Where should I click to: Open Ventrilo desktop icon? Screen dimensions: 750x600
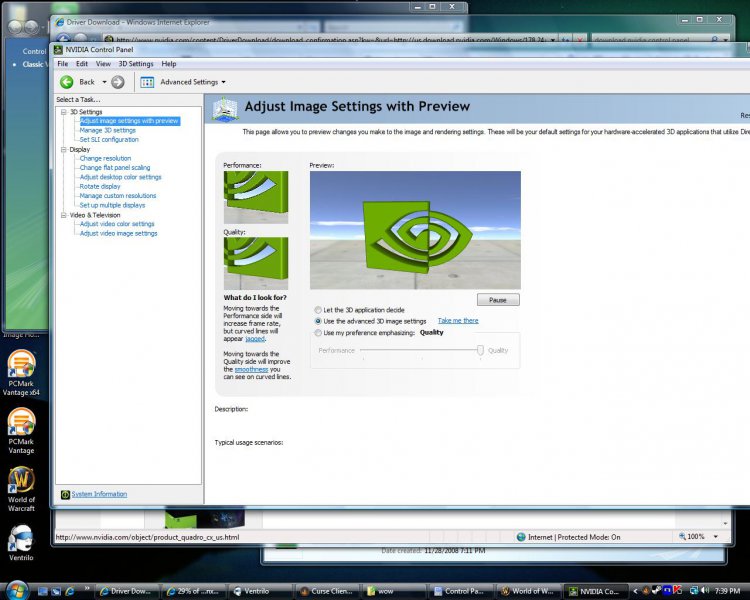[x=21, y=543]
